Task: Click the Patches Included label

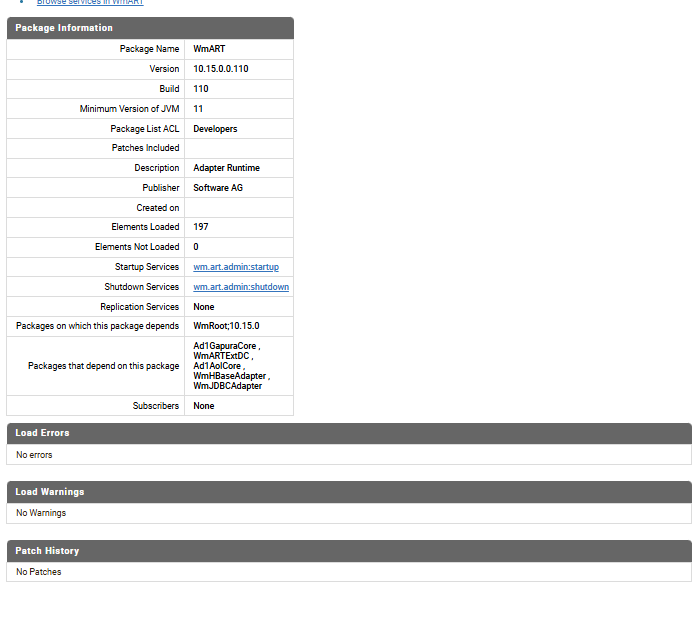Action: [145, 148]
